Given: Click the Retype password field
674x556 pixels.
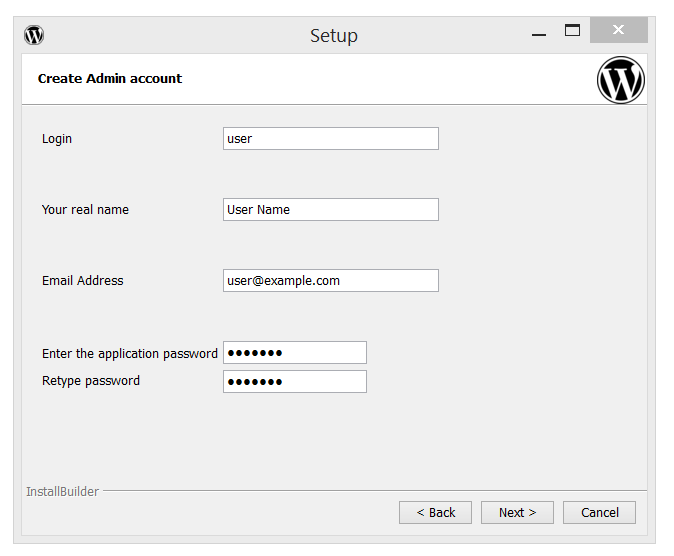Looking at the screenshot, I should pos(294,381).
